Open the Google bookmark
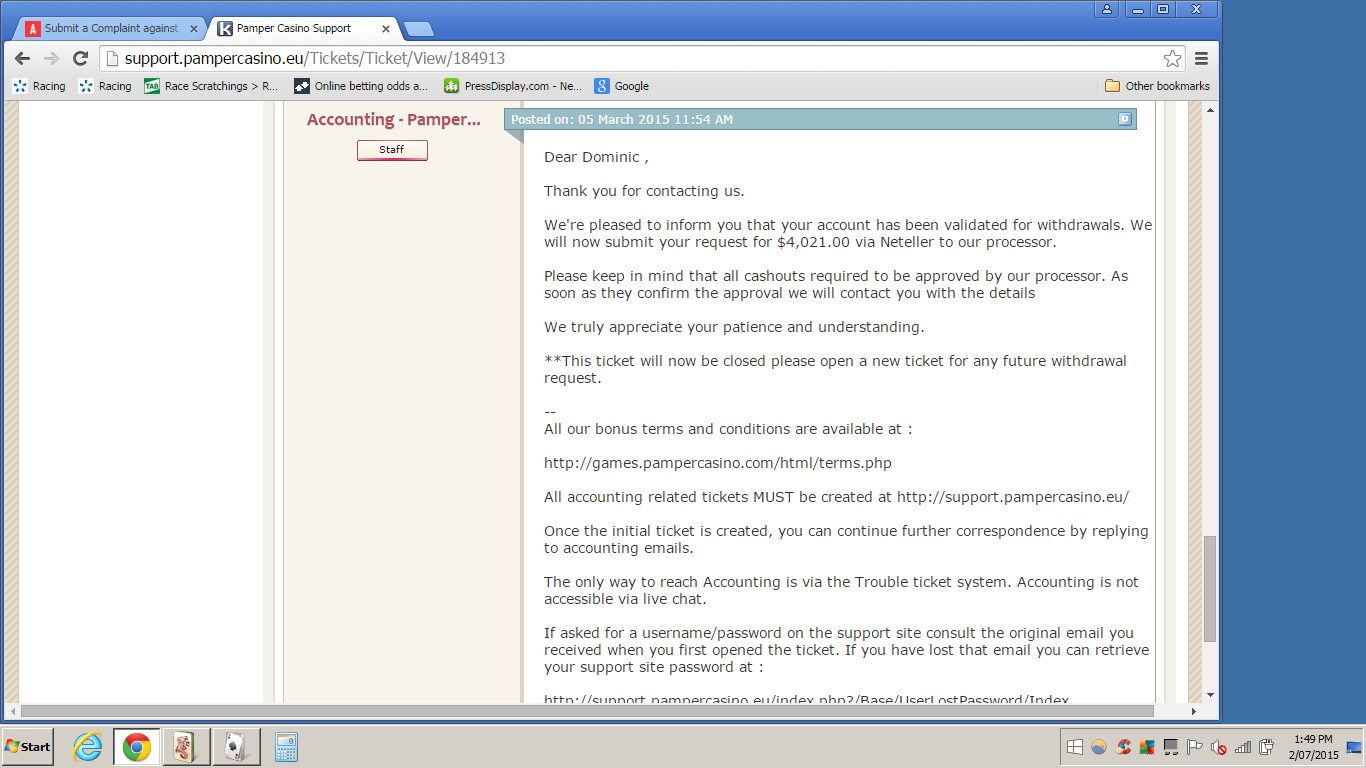This screenshot has width=1366, height=768. point(622,86)
